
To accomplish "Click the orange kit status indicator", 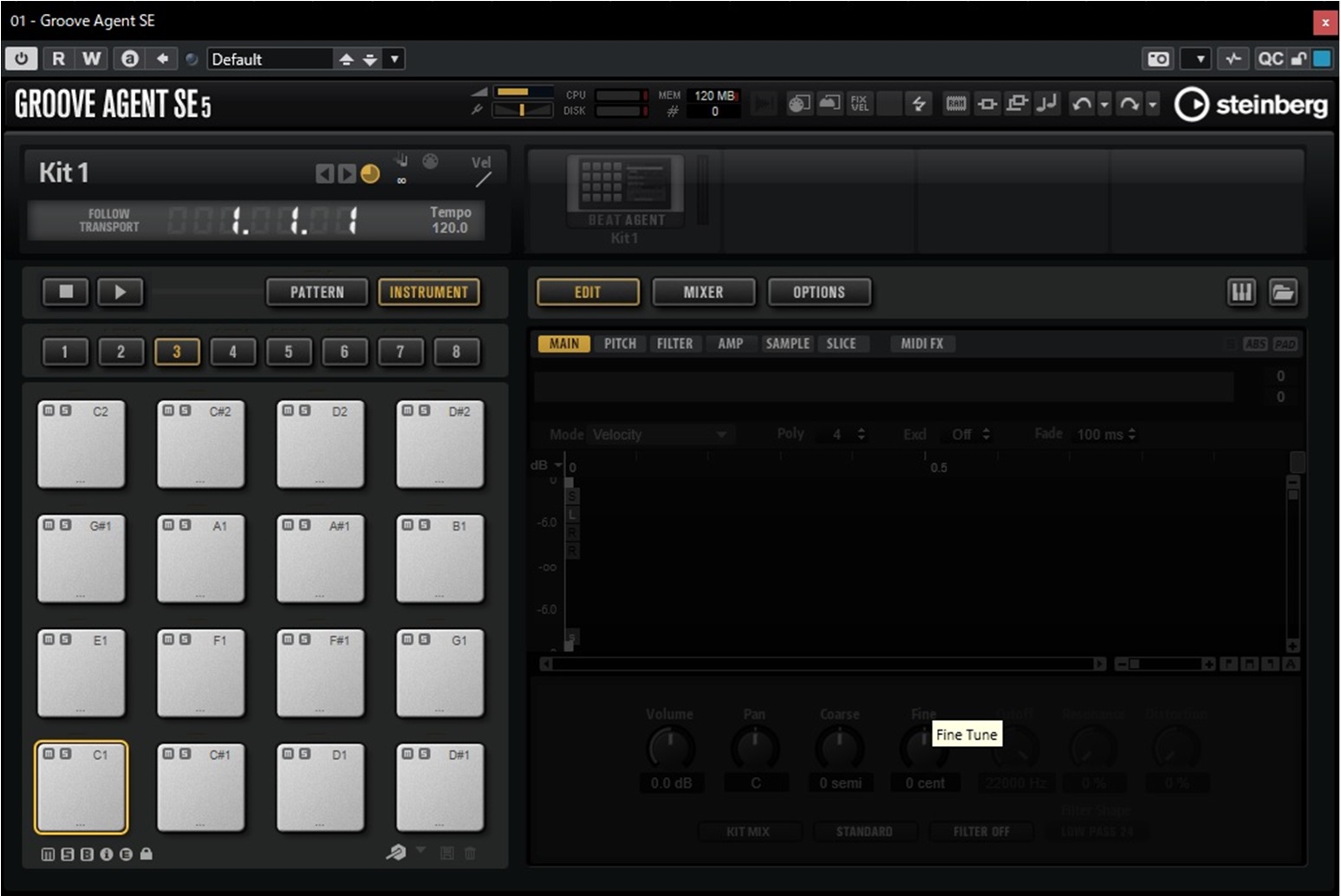I will click(370, 174).
